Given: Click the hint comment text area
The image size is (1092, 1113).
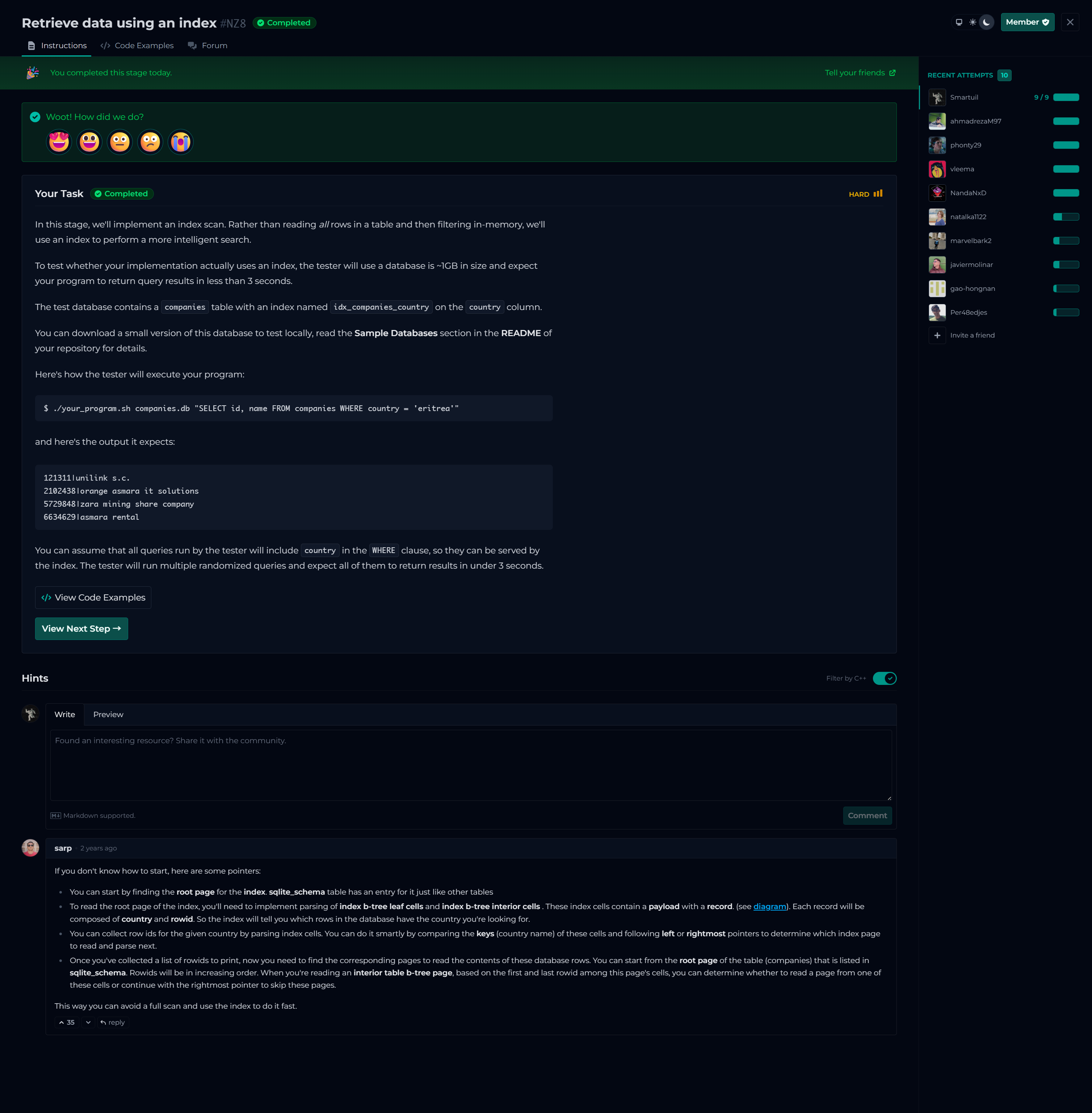Looking at the screenshot, I should coord(470,765).
